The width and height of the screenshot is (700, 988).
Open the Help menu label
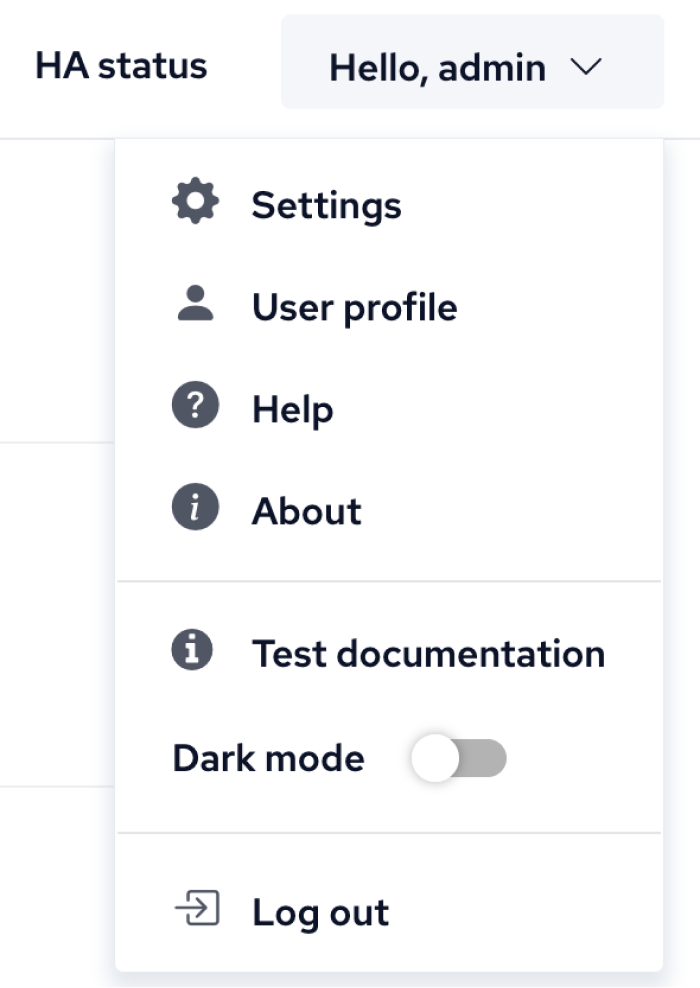[292, 409]
